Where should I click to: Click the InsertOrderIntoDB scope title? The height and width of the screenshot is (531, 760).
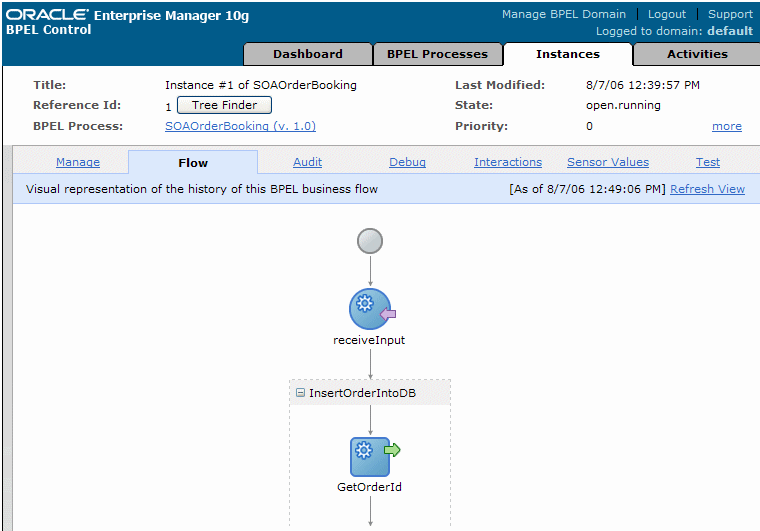click(x=363, y=393)
